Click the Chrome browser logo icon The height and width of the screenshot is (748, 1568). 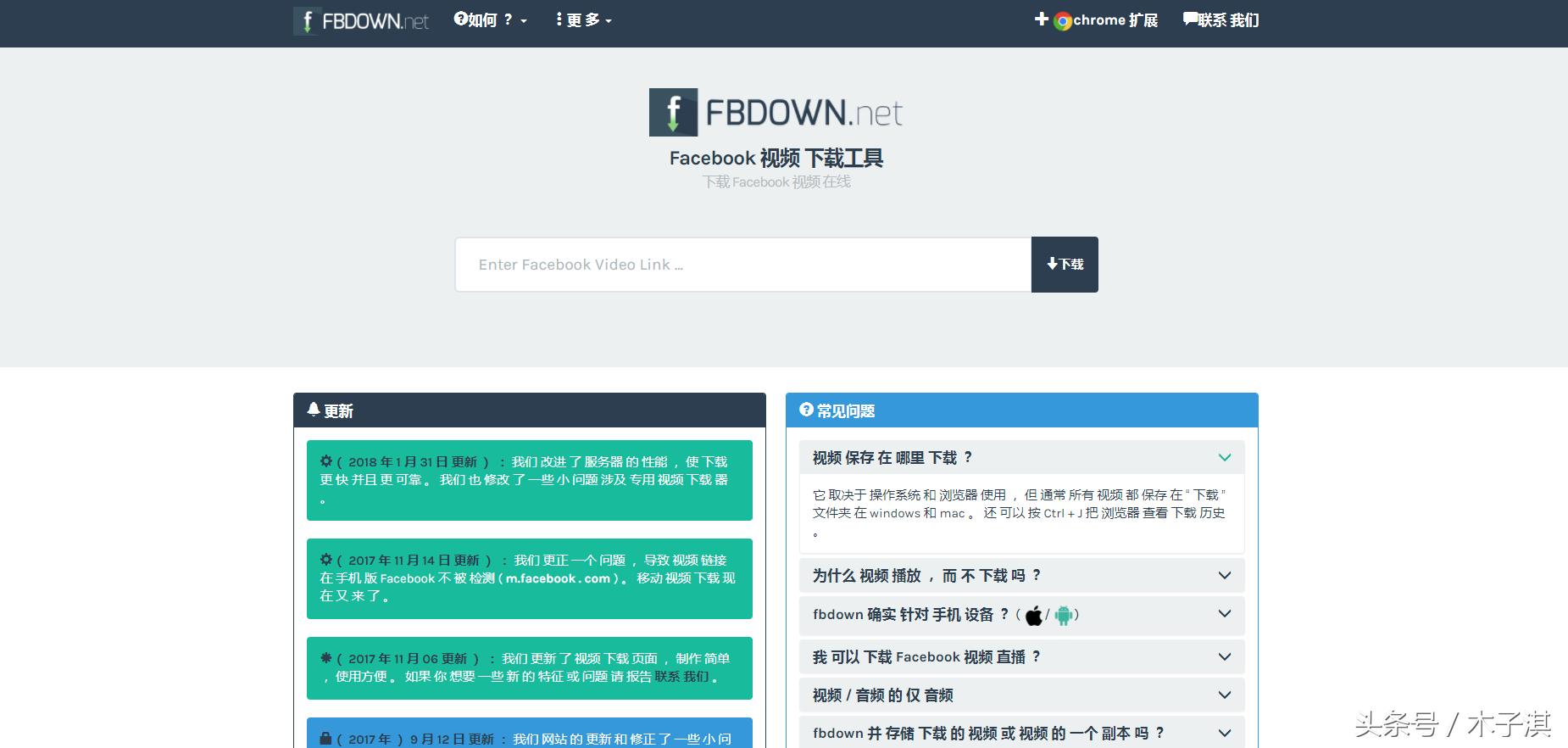1062,21
